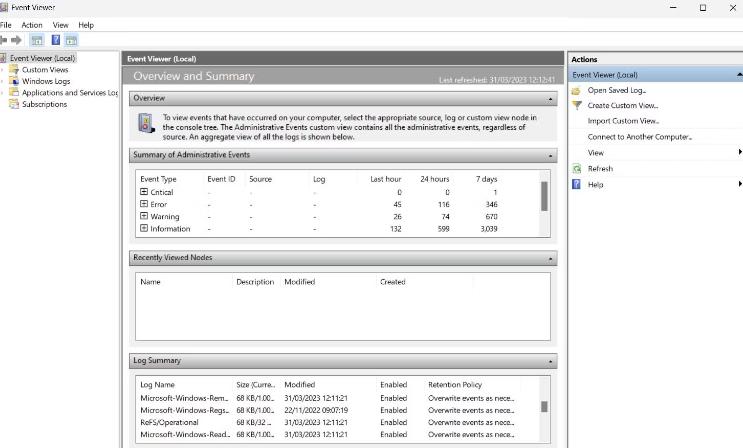Click the Retention Policy column header
743x448 pixels.
click(x=455, y=384)
